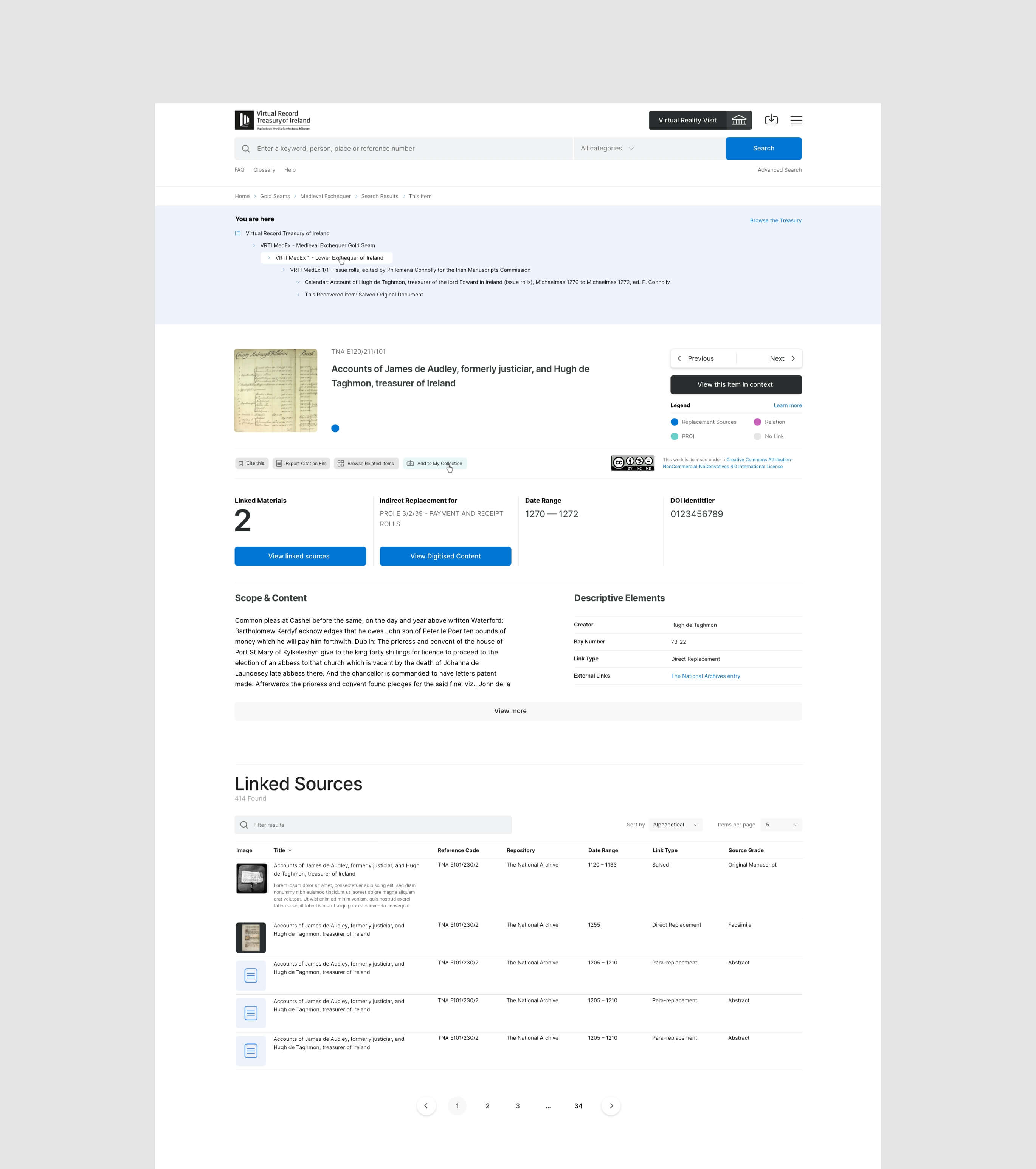Click Browse Related Items grid button
Viewport: 1036px width, 1169px height.
(366, 463)
